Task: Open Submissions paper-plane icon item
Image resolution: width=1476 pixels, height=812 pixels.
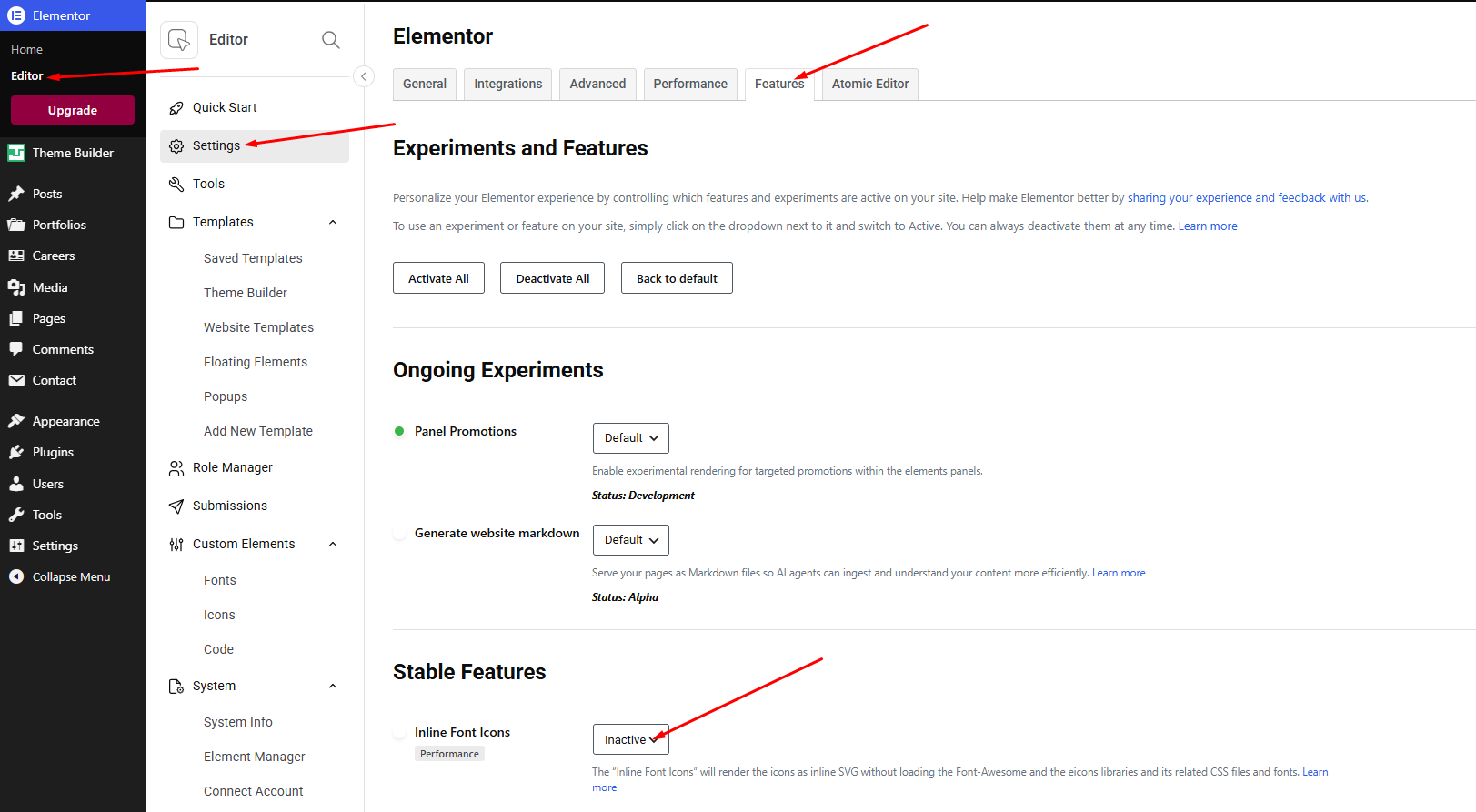Action: [x=176, y=506]
